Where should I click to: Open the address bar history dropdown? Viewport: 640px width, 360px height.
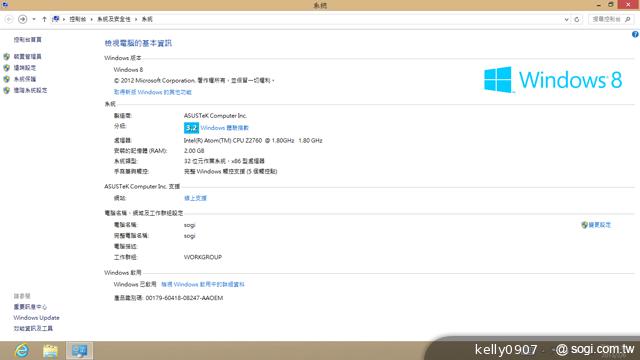click(566, 19)
